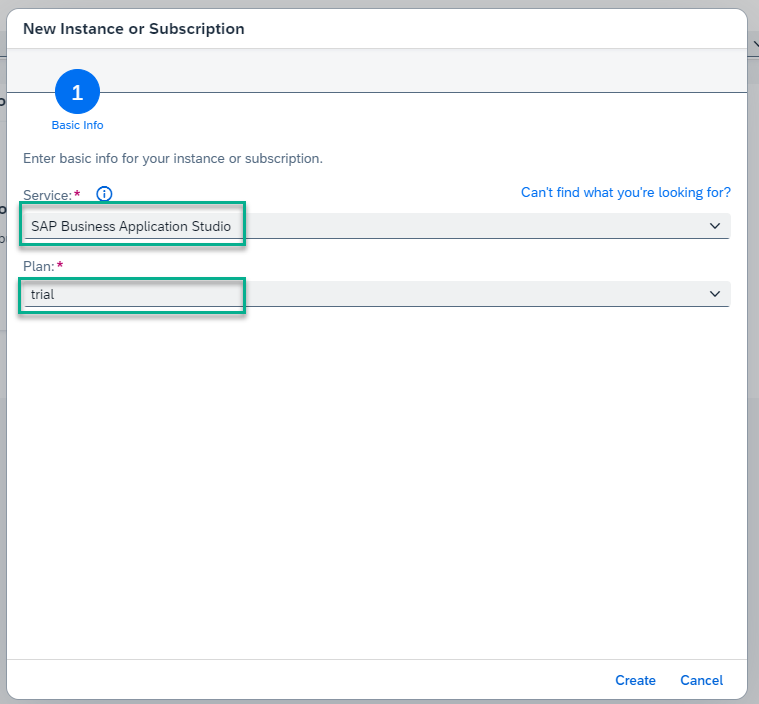The width and height of the screenshot is (759, 704).
Task: Open "Can't find what you're looking for?" link
Action: click(626, 192)
